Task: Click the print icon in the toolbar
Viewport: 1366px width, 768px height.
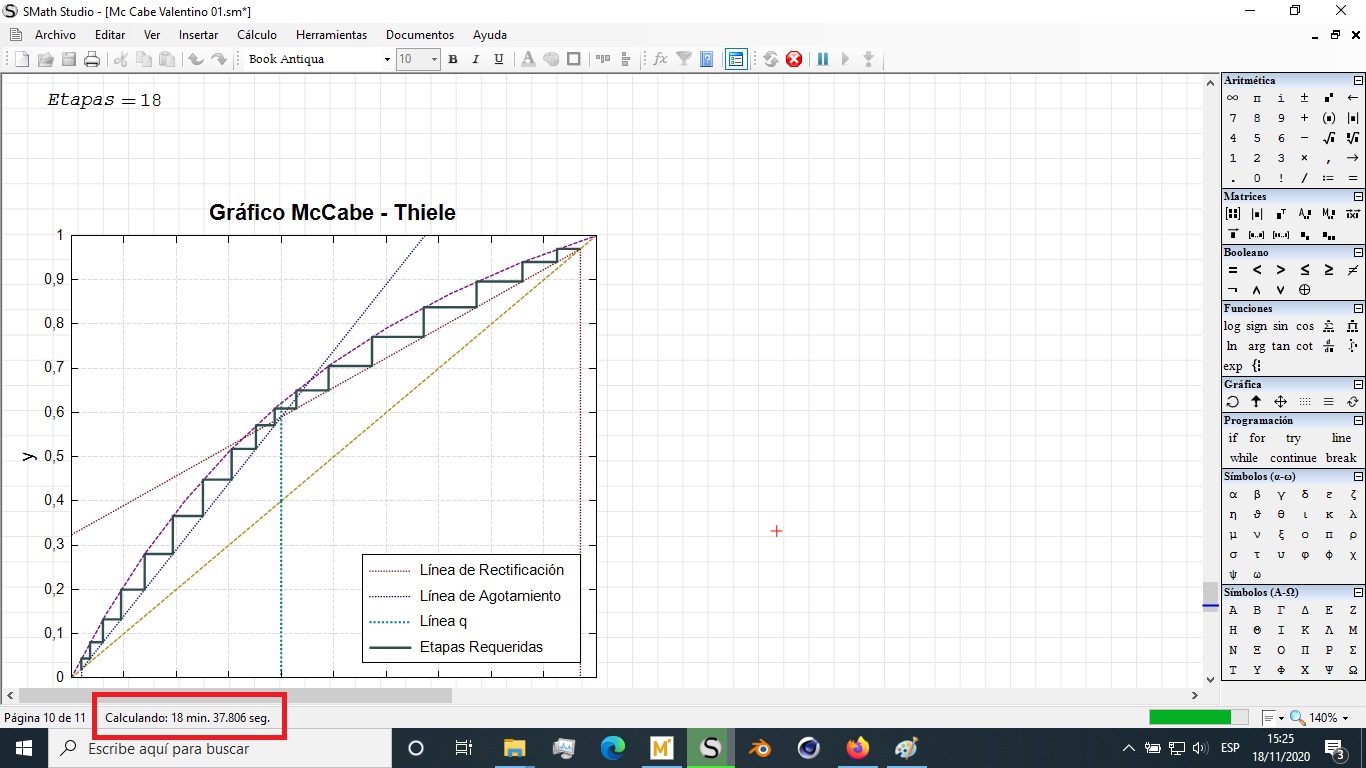Action: pos(92,59)
